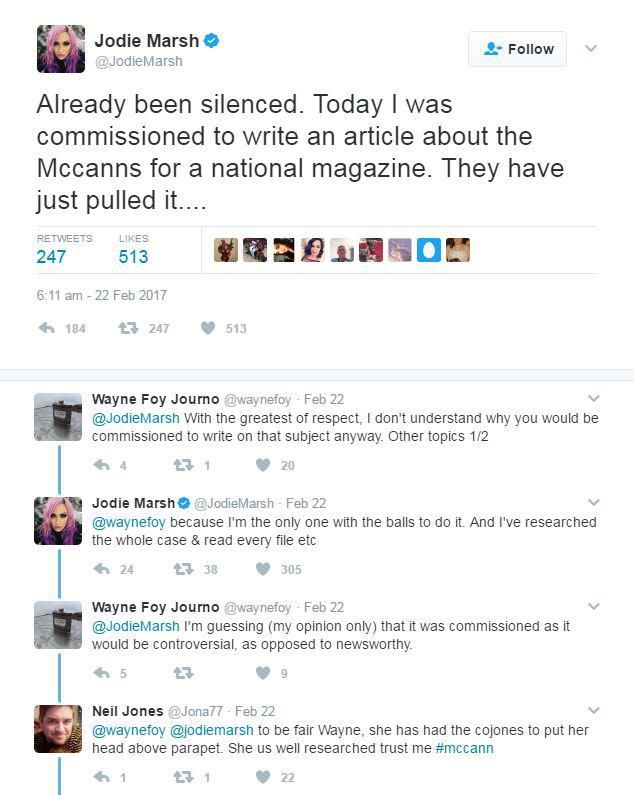Expand more options on Wayne Foy's first reply

point(593,399)
